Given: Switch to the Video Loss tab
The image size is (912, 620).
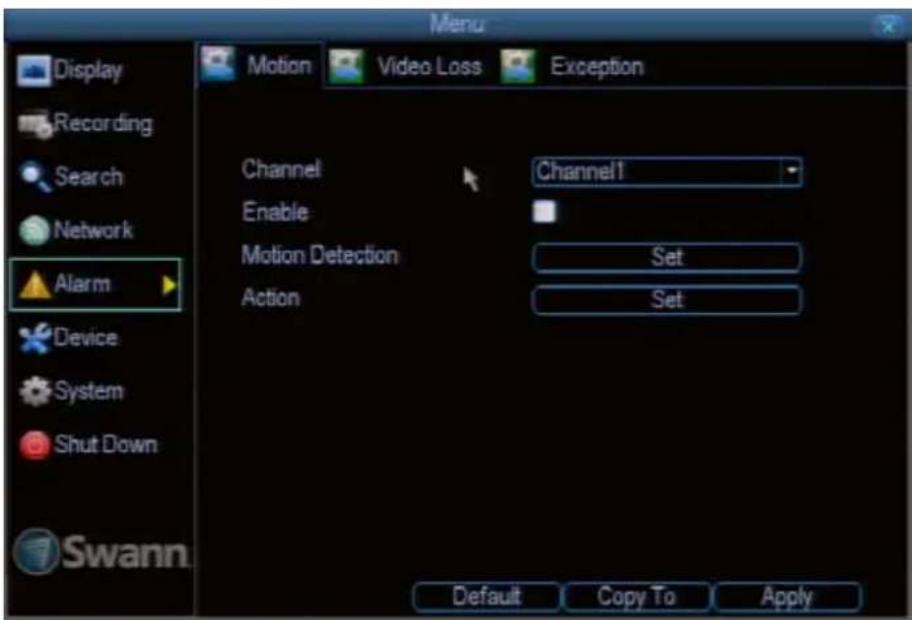Looking at the screenshot, I should point(407,66).
